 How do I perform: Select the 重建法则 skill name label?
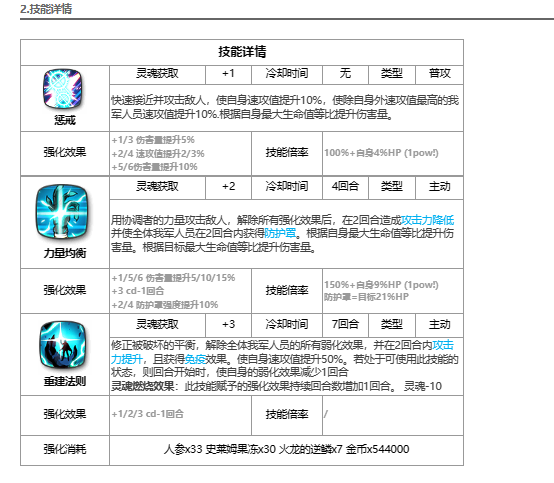(x=65, y=381)
